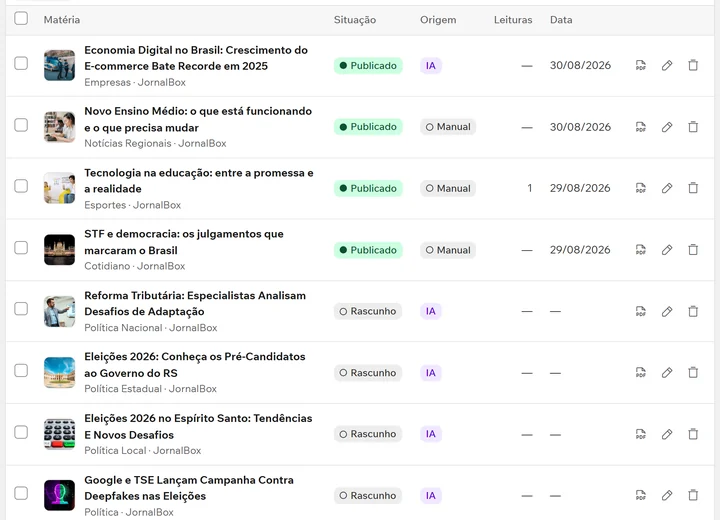Delete the 'Google e TSE' draft
Viewport: 720px width, 520px height.
693,495
